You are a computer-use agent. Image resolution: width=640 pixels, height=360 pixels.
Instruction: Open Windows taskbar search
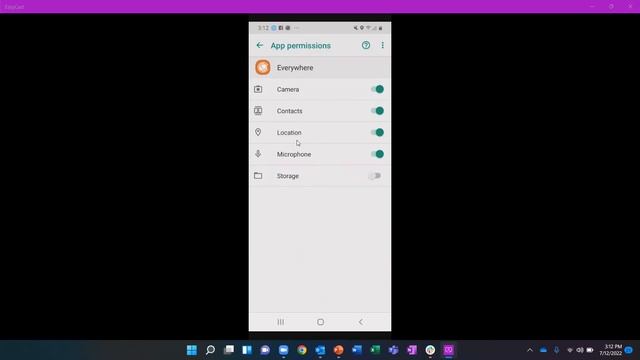[210, 350]
